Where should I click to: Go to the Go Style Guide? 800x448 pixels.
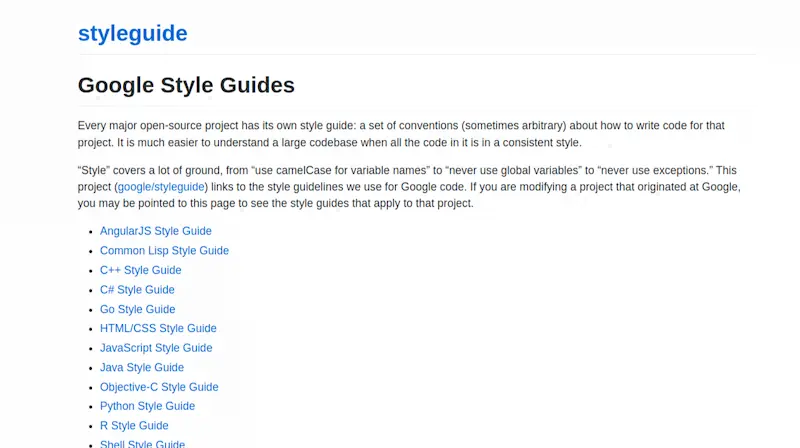137,309
